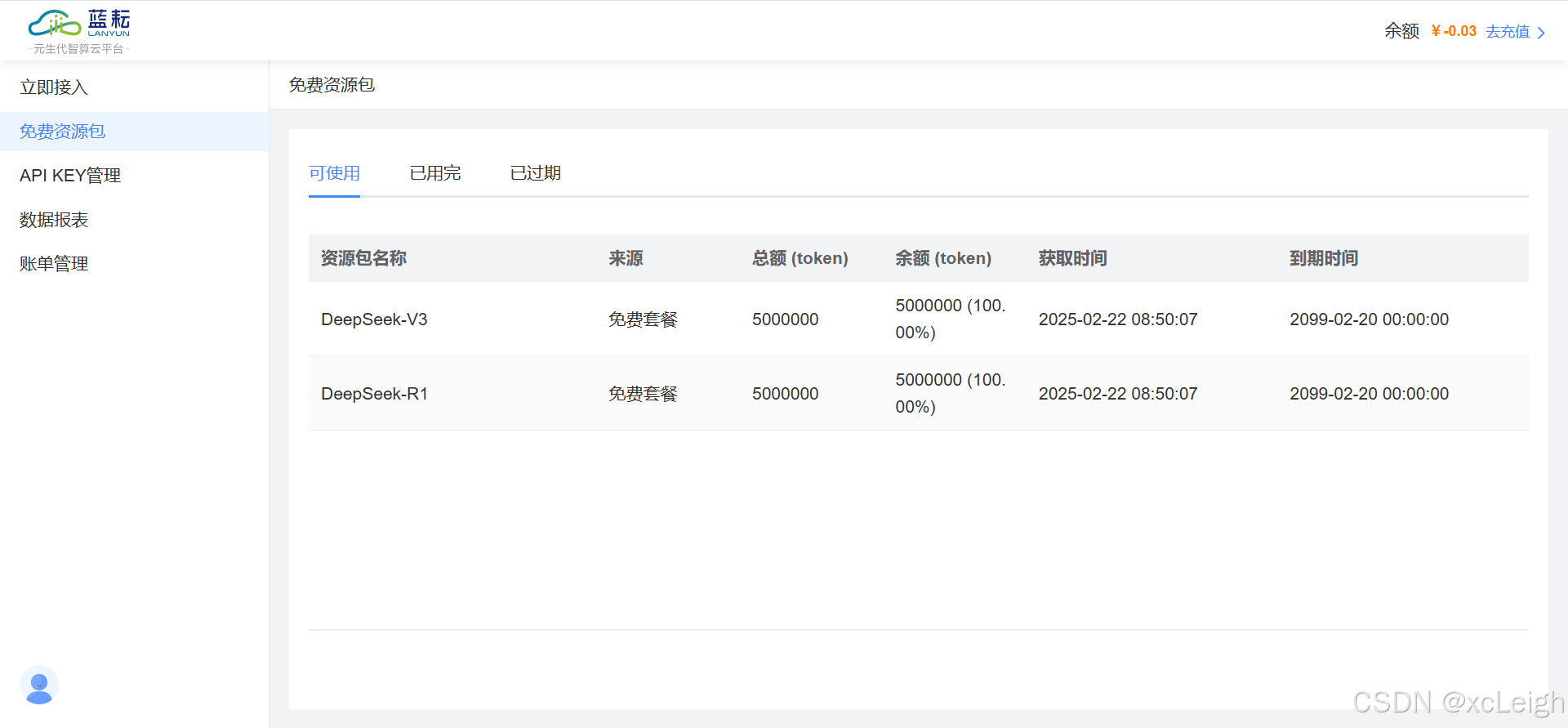
Task: Open 账单管理 page
Action: click(54, 264)
